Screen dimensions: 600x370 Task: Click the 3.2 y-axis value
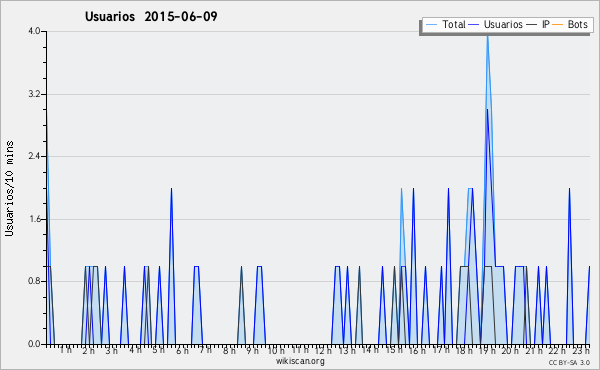click(x=34, y=94)
